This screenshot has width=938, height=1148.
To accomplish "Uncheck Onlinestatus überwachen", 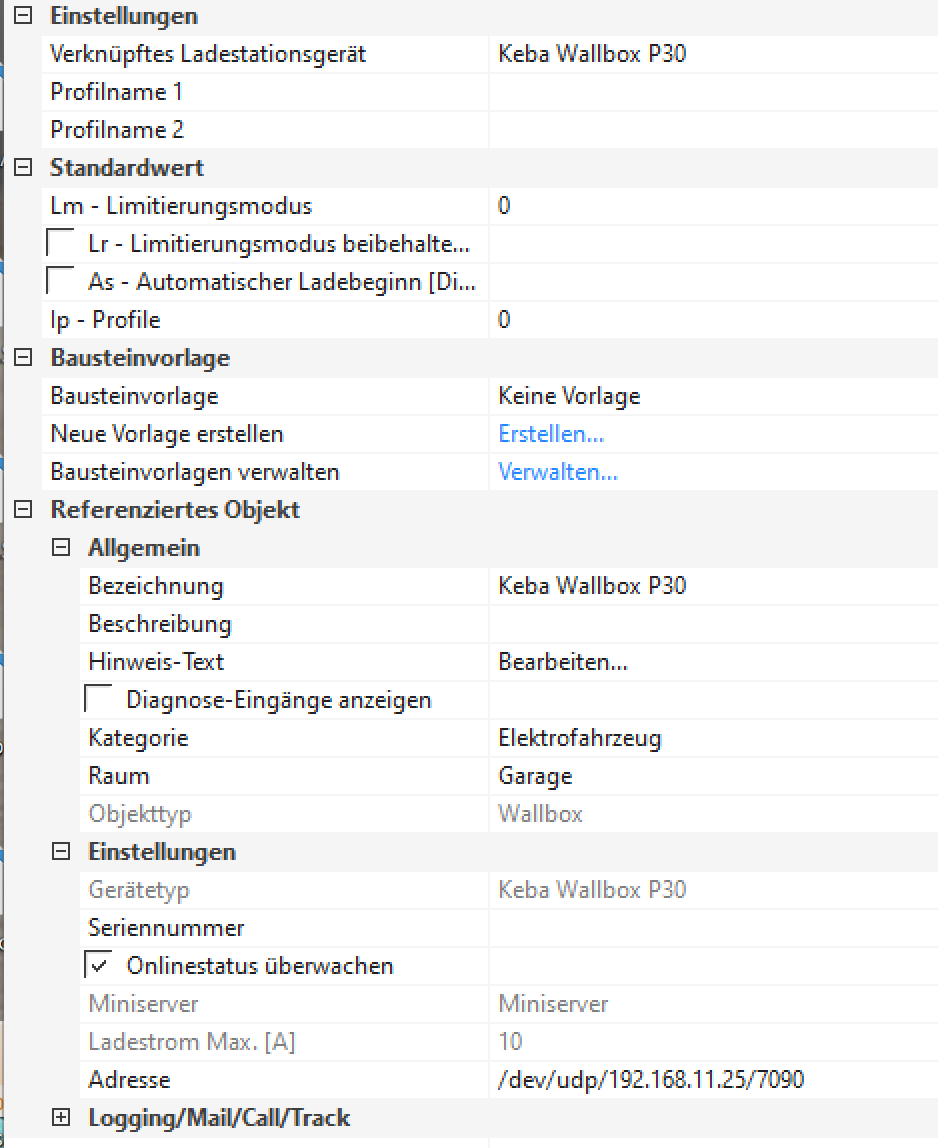I will [99, 966].
